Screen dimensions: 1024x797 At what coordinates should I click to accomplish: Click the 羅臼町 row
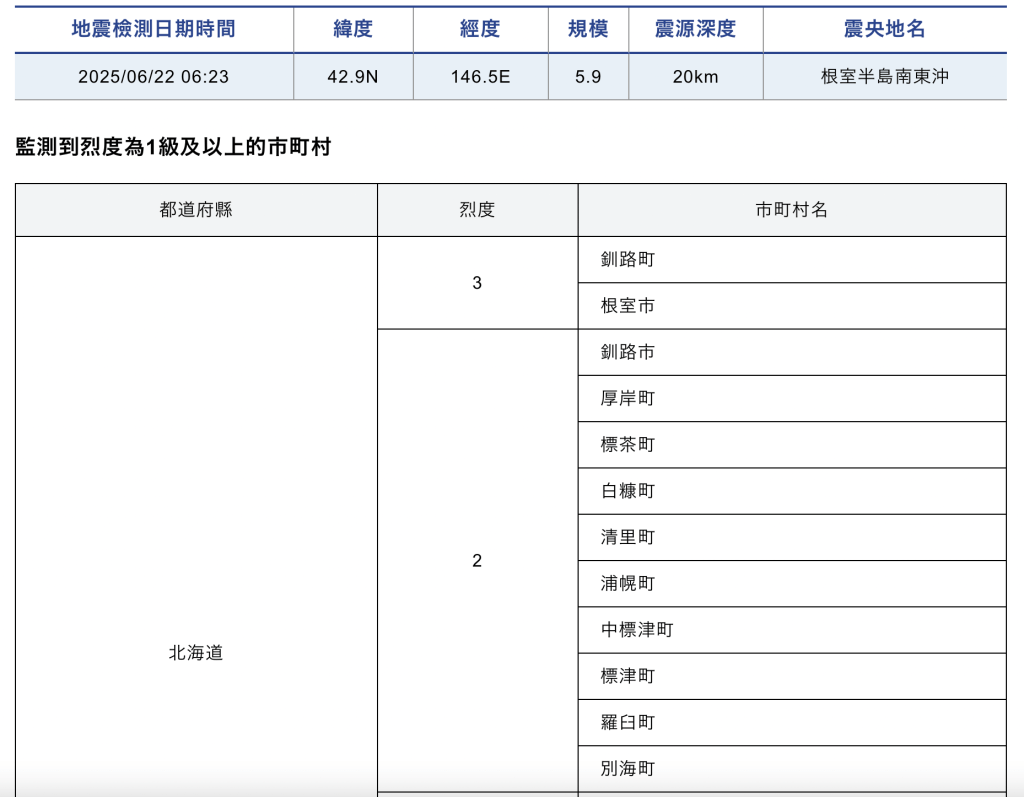pyautogui.click(x=792, y=723)
